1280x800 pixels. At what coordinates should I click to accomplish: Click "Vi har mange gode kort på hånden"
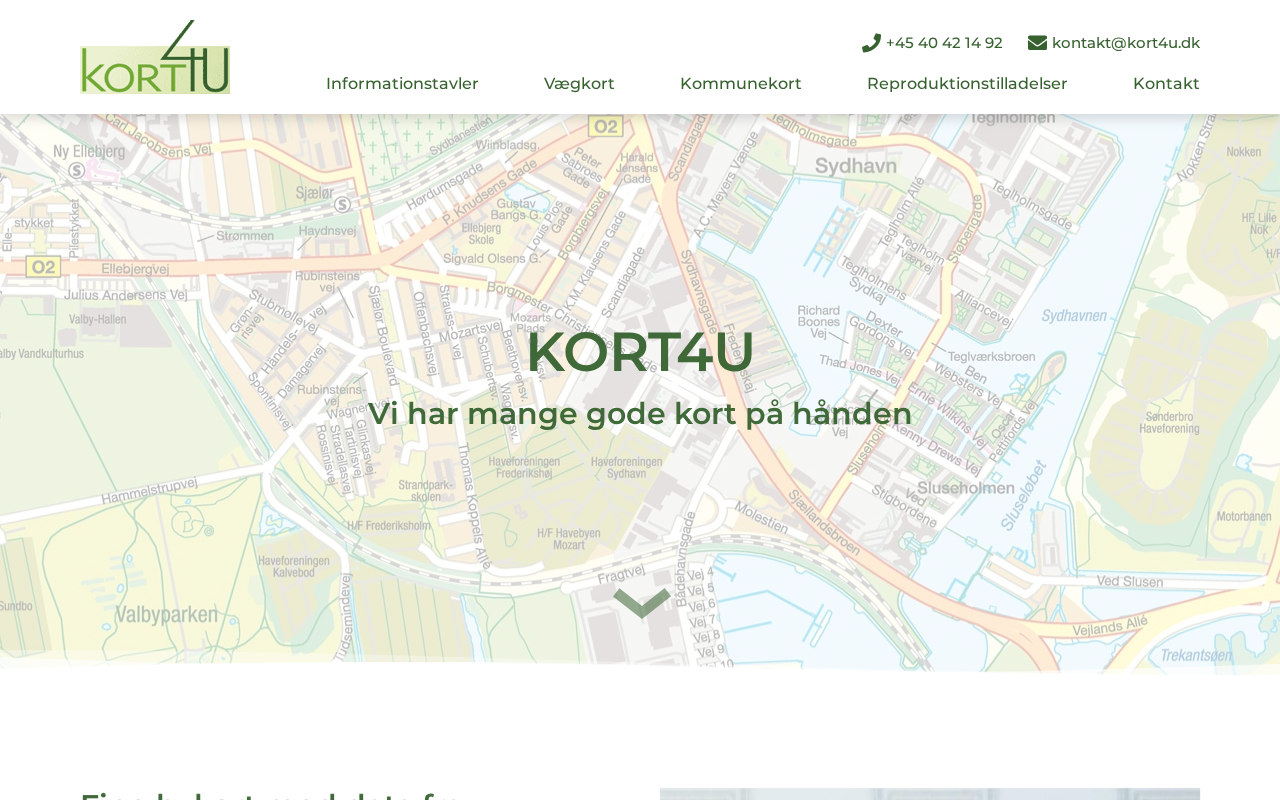640,414
